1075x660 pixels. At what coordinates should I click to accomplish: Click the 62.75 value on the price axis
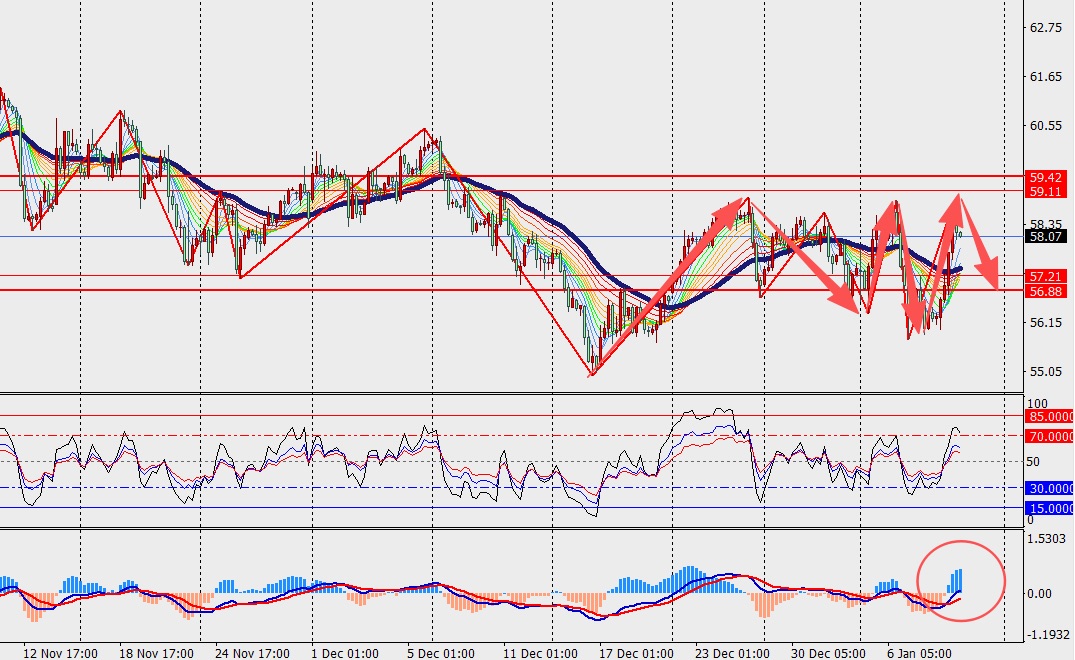click(x=1046, y=28)
